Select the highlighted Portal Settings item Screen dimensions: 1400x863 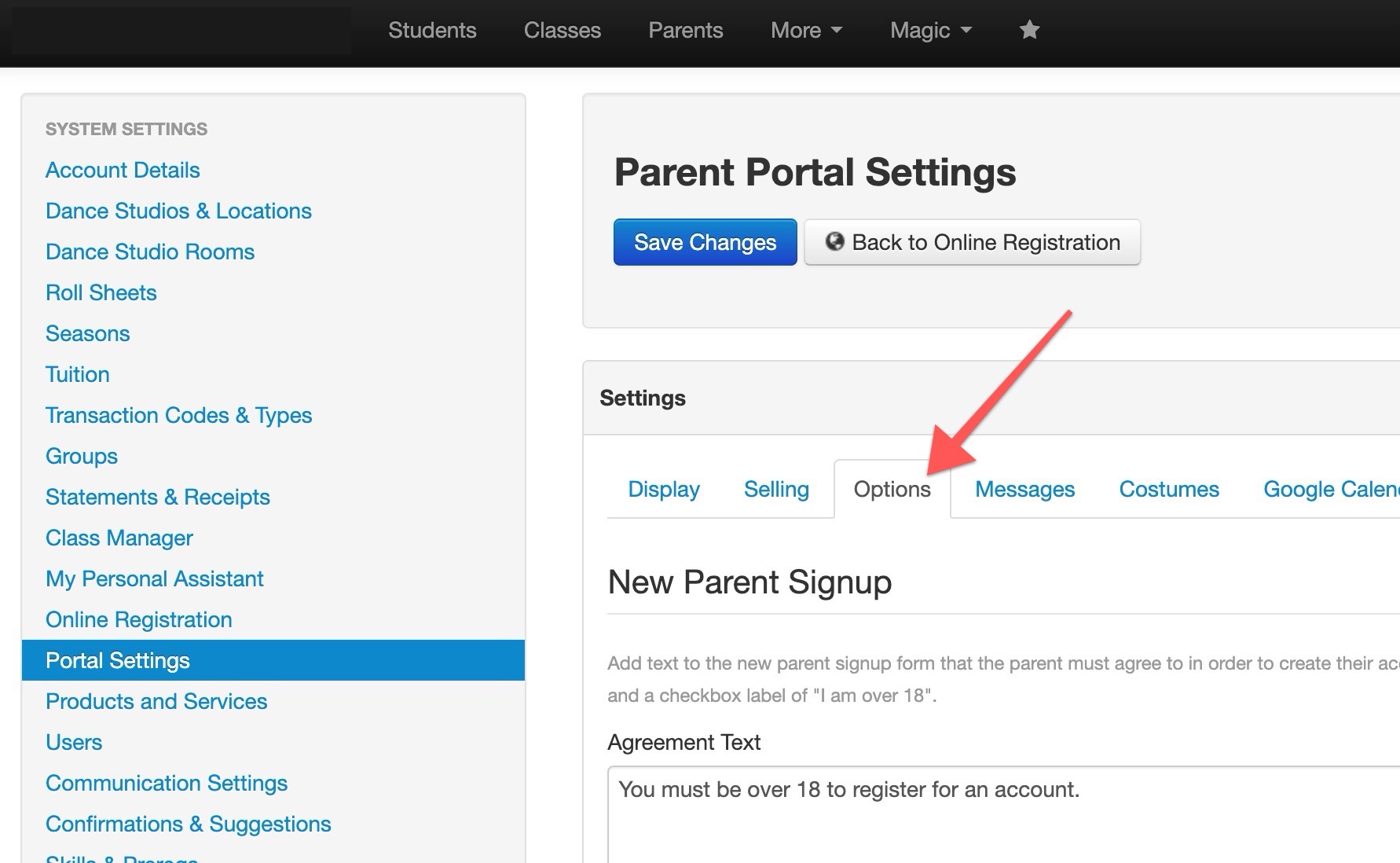pos(273,660)
